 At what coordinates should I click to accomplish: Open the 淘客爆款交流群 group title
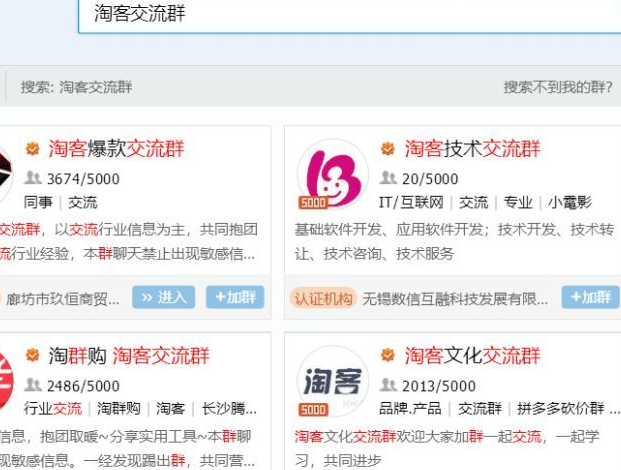click(116, 149)
